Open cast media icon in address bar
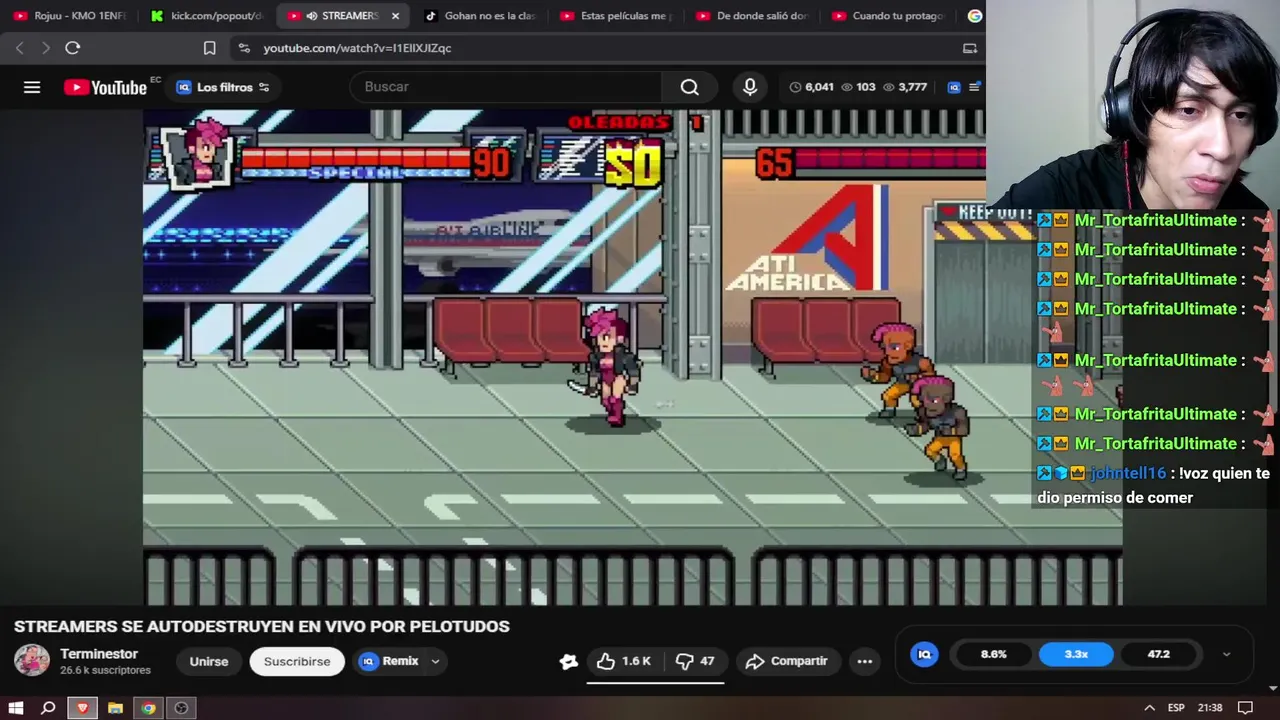The image size is (1280, 720). pos(969,48)
